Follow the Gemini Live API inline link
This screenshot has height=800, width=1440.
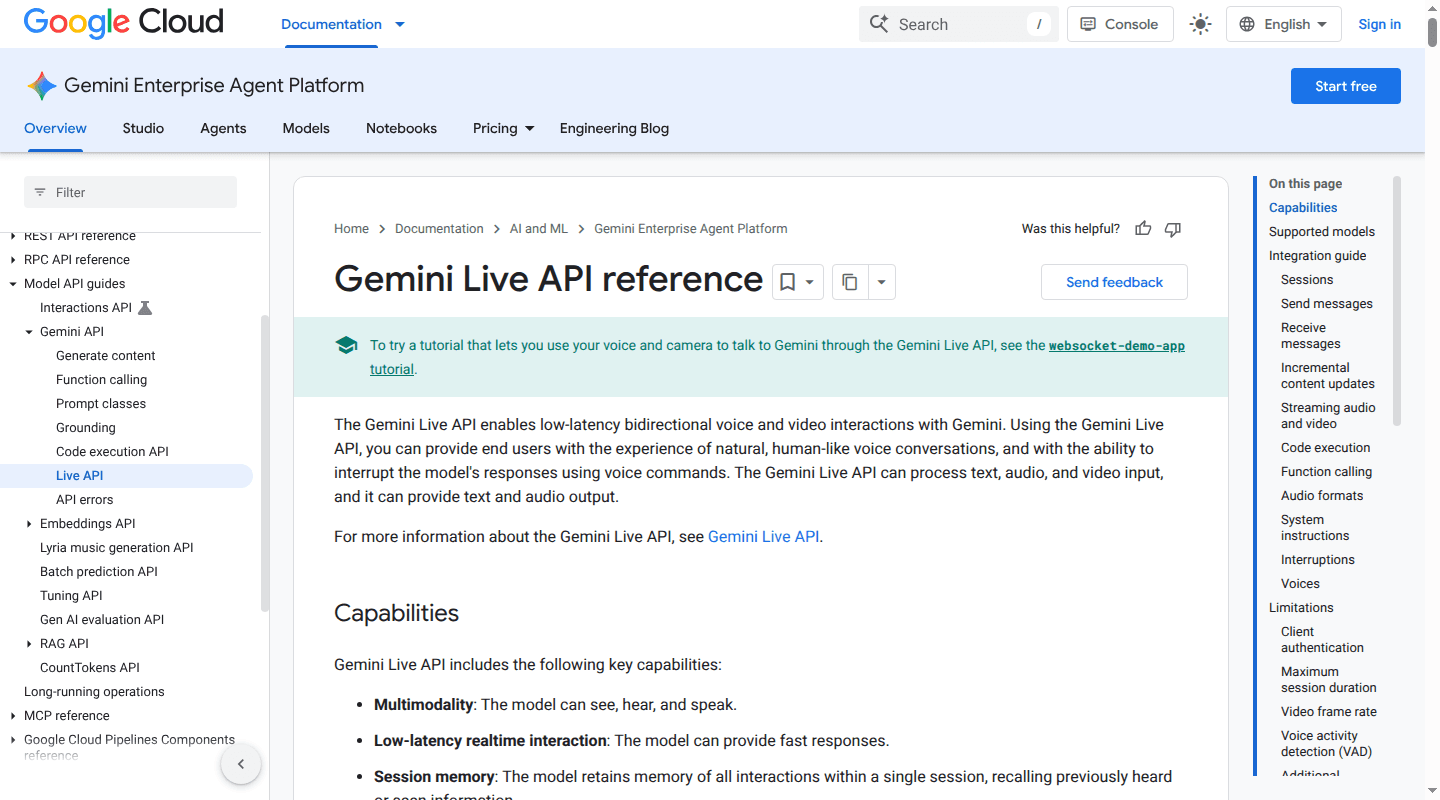click(764, 537)
